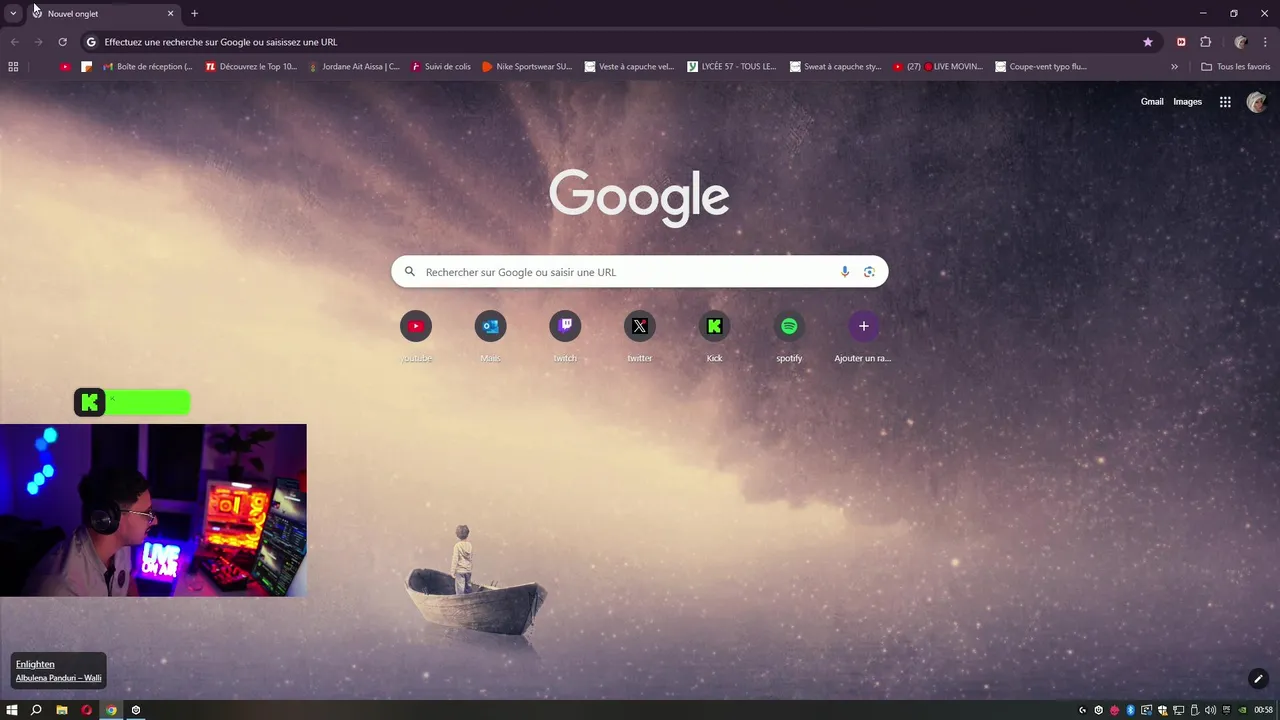Screen dimensions: 1280x720
Task: Focus the Chrome address bar
Action: point(620,42)
